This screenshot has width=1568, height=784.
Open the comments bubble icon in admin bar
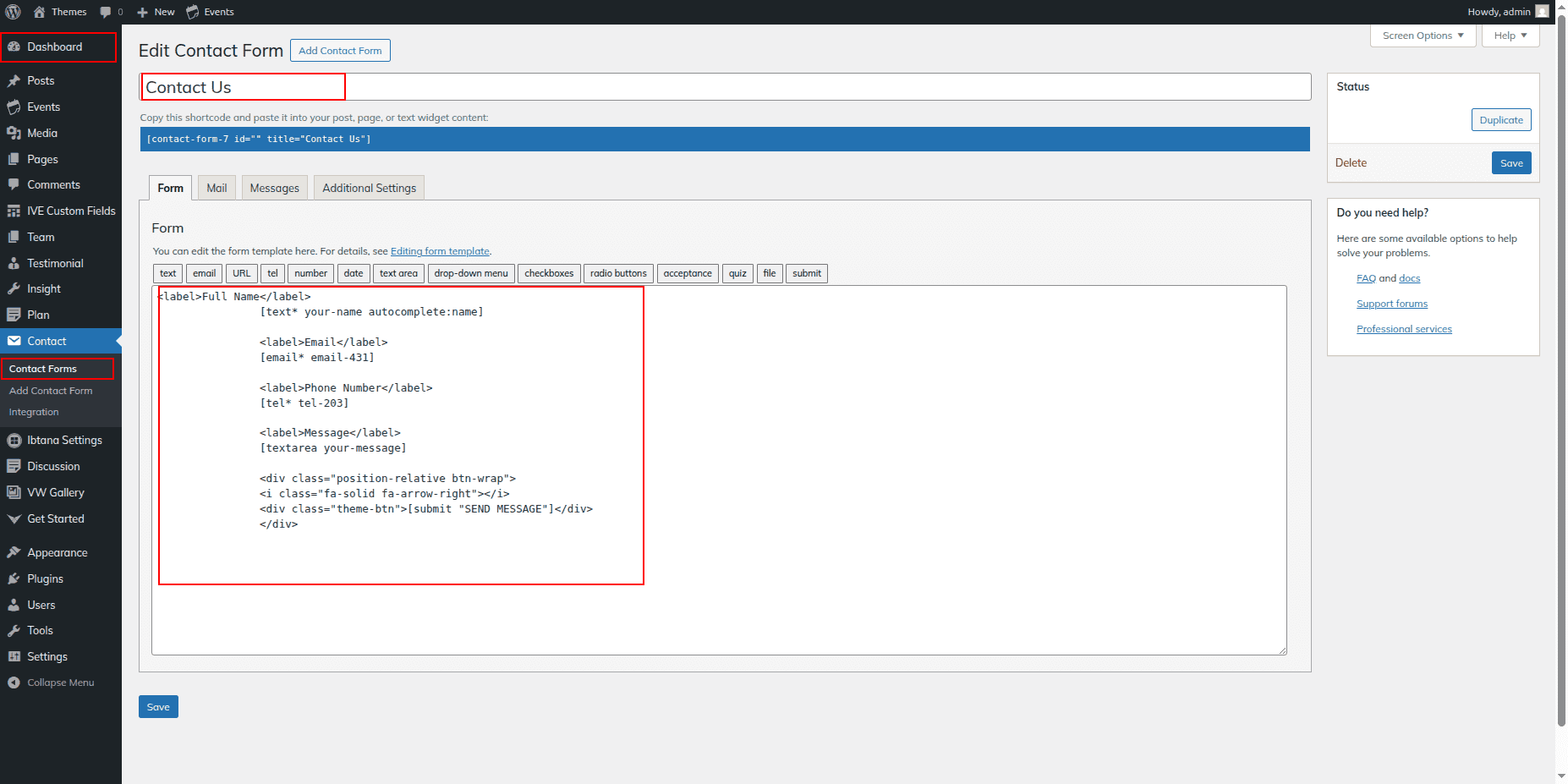tap(106, 12)
